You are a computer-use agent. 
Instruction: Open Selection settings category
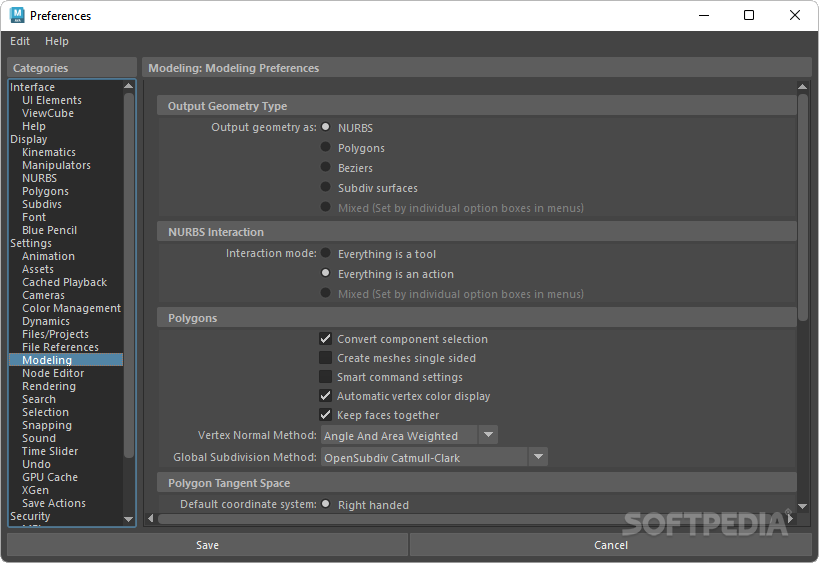[45, 413]
